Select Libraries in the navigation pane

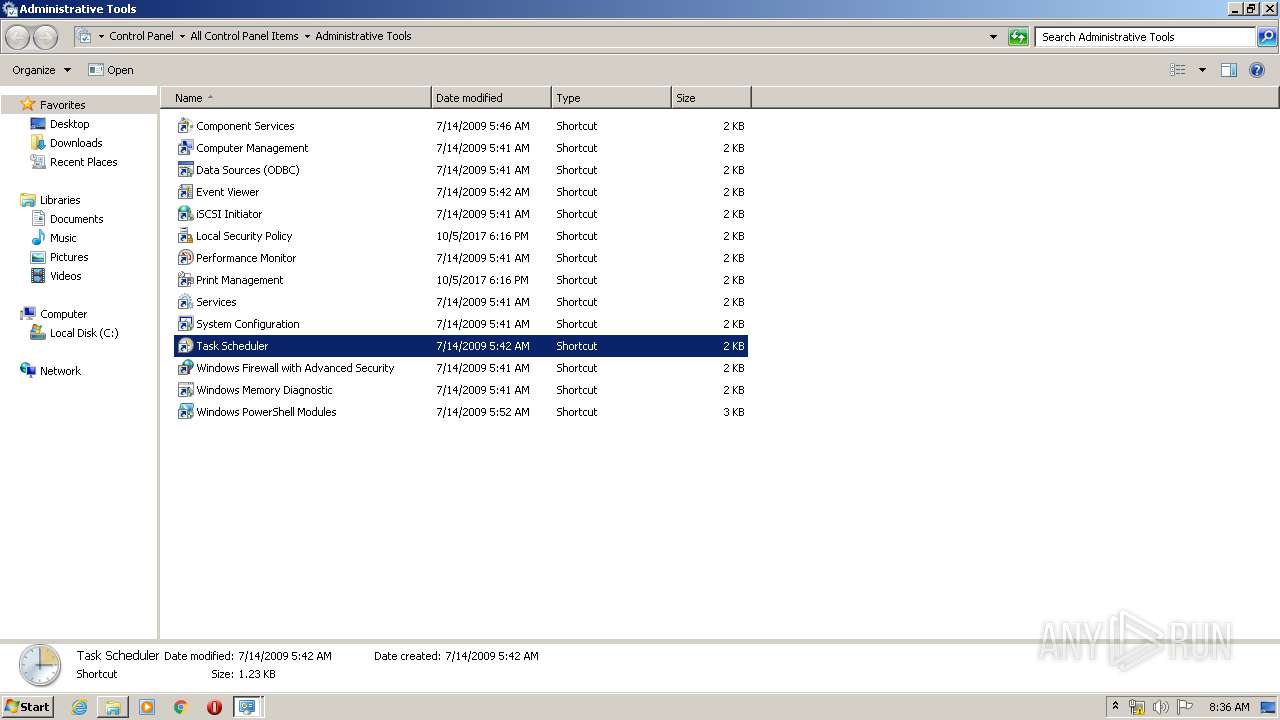tap(60, 200)
